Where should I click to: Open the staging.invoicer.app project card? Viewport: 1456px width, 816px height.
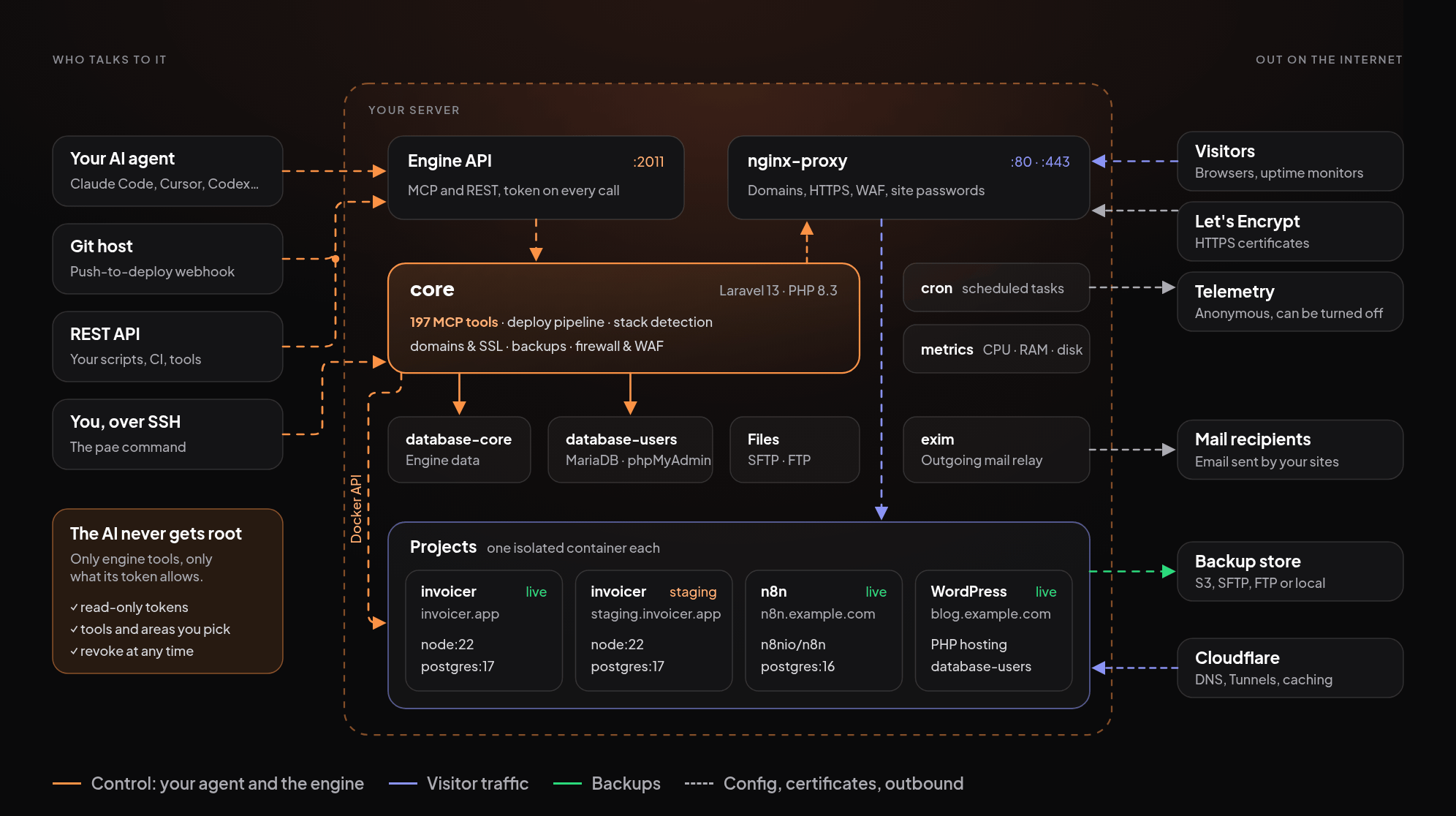point(653,630)
